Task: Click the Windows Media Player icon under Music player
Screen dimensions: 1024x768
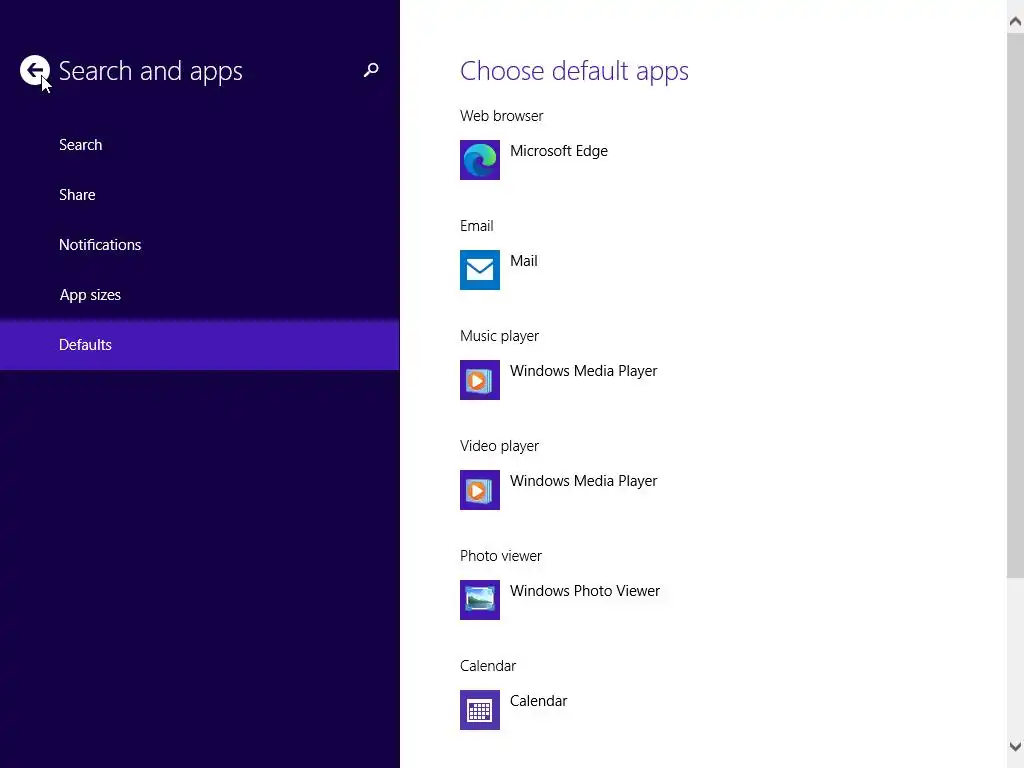Action: pos(479,380)
